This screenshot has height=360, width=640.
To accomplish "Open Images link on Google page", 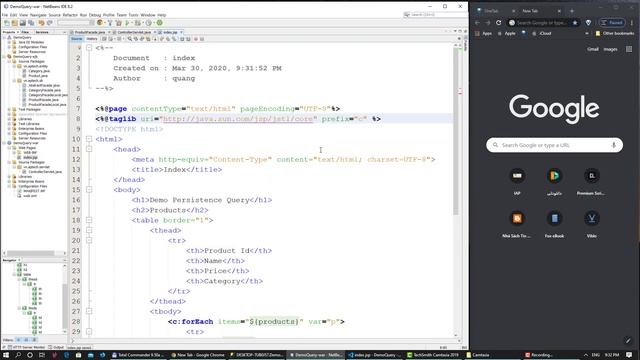I will (x=610, y=49).
